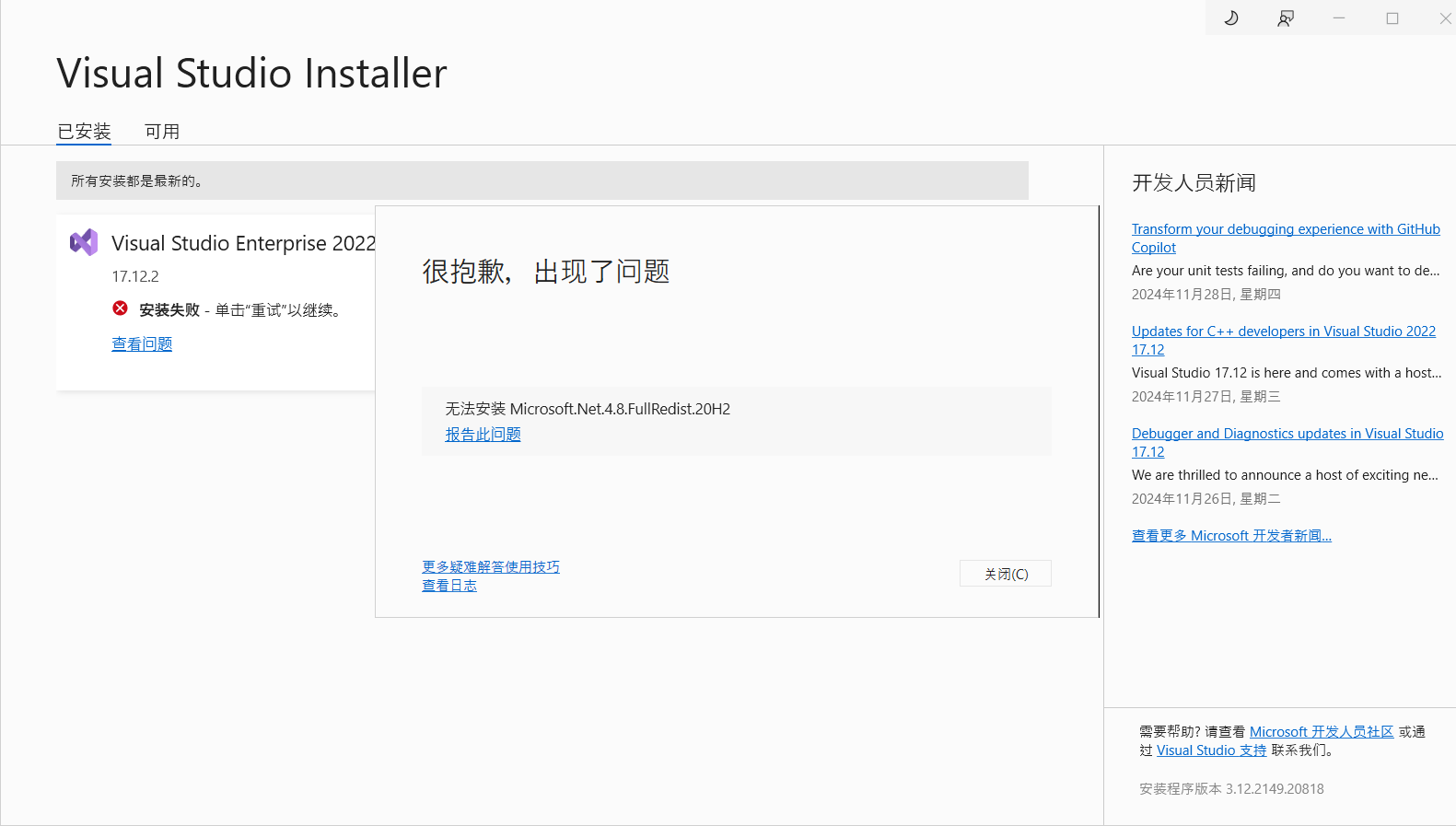Screen dimensions: 1456x826
Task: Click the date 2024年11月27日, 星期三
Action: (x=1206, y=397)
